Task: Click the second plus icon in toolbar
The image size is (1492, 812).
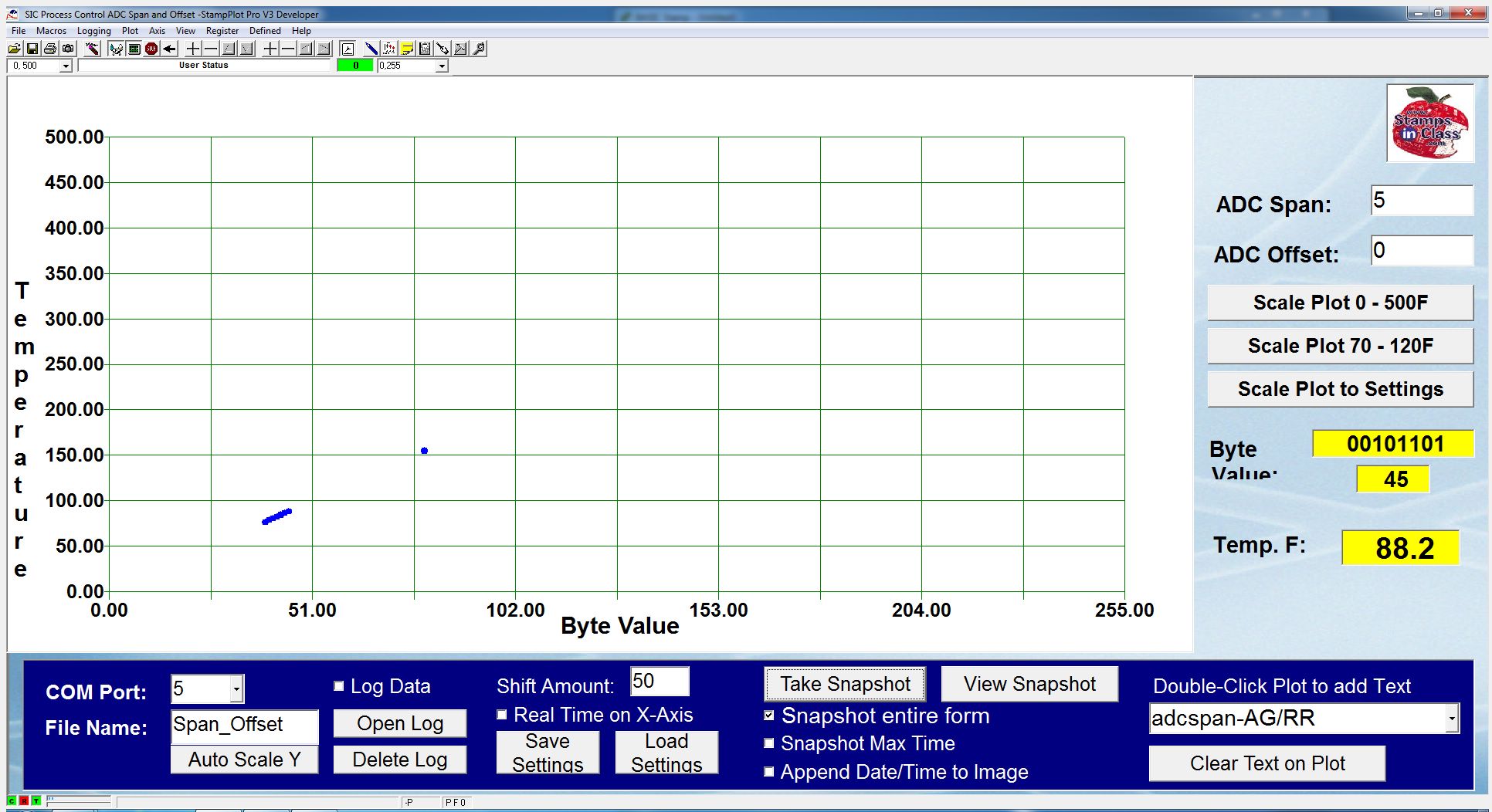Action: [x=270, y=49]
